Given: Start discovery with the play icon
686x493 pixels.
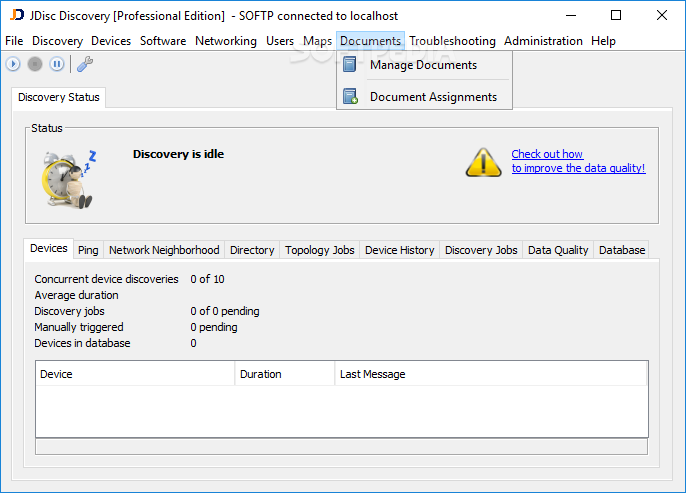Looking at the screenshot, I should coord(13,64).
